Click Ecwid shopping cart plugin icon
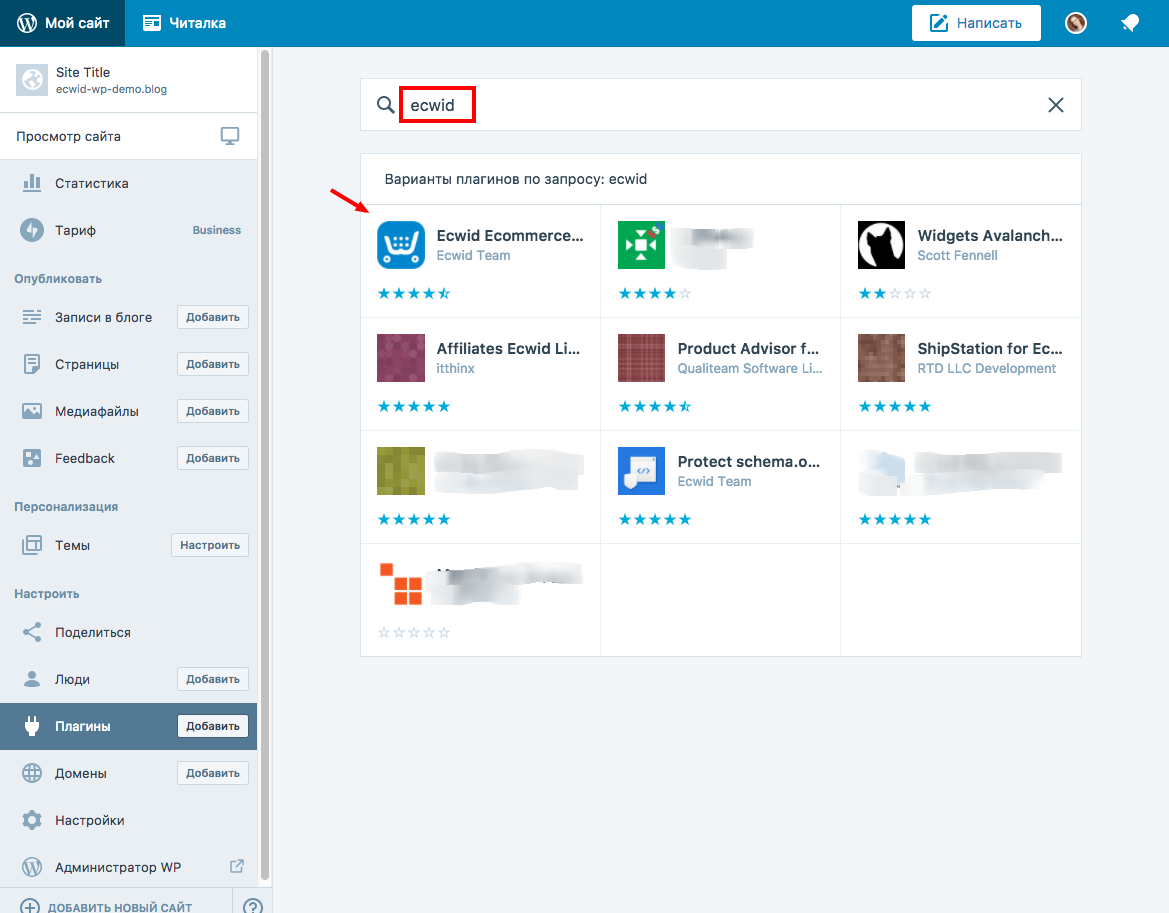This screenshot has width=1169, height=913. 401,244
